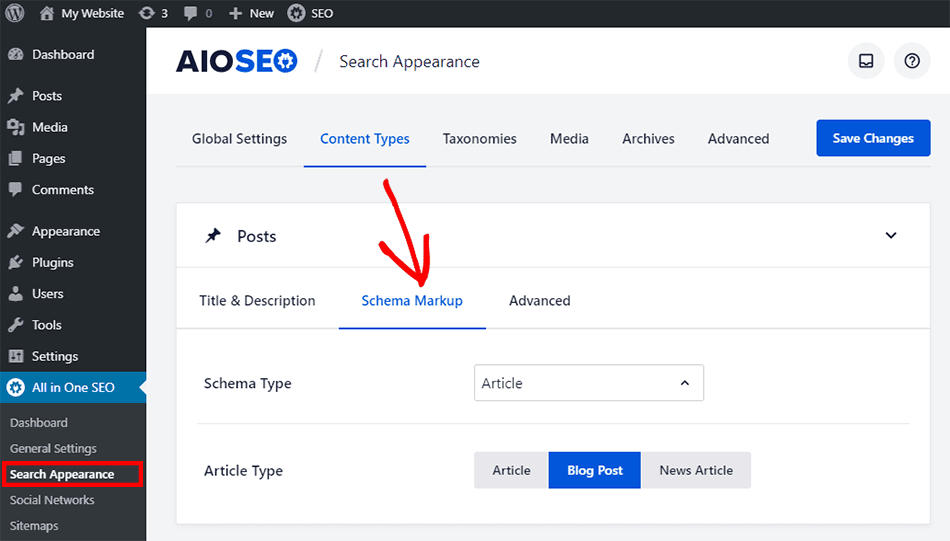This screenshot has height=541, width=950.
Task: Click the Save Changes button
Action: click(873, 138)
